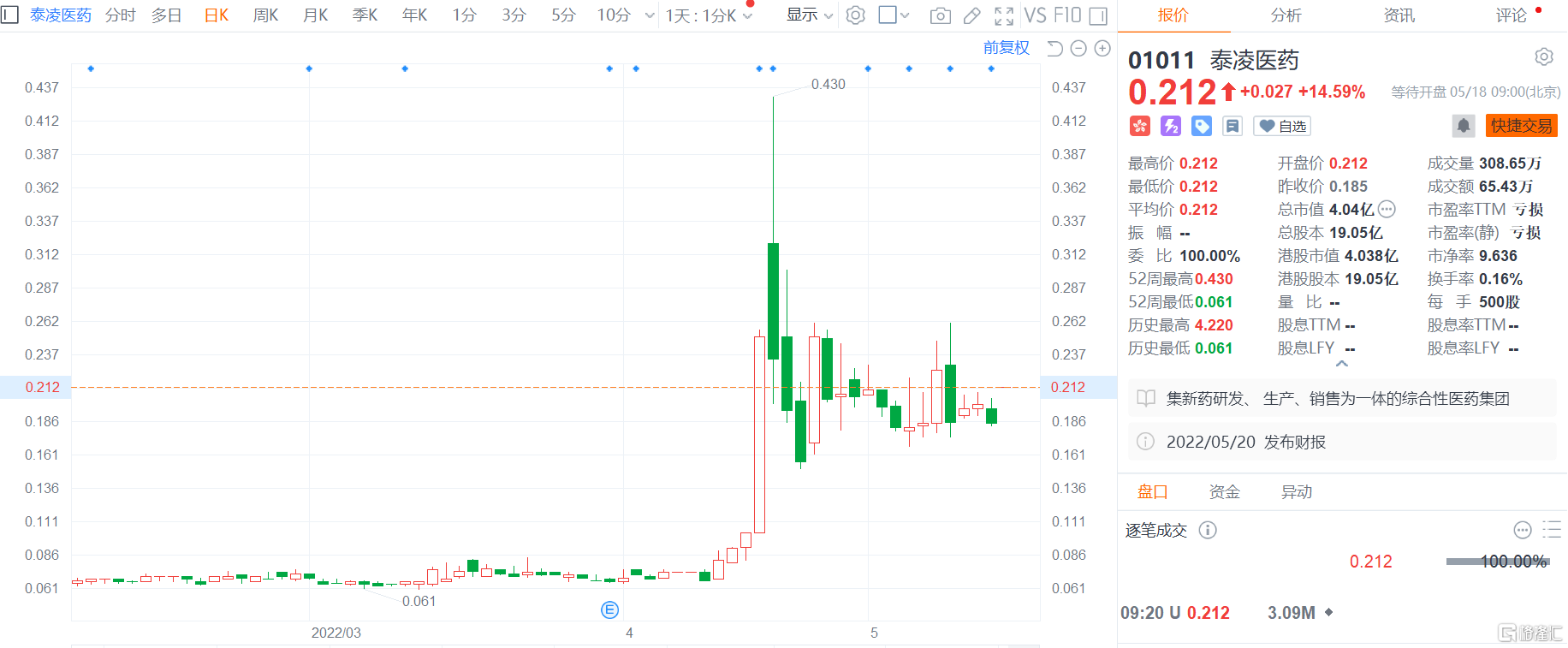
Task: Open tick-by-tick more options bubble icon
Action: tap(1523, 530)
